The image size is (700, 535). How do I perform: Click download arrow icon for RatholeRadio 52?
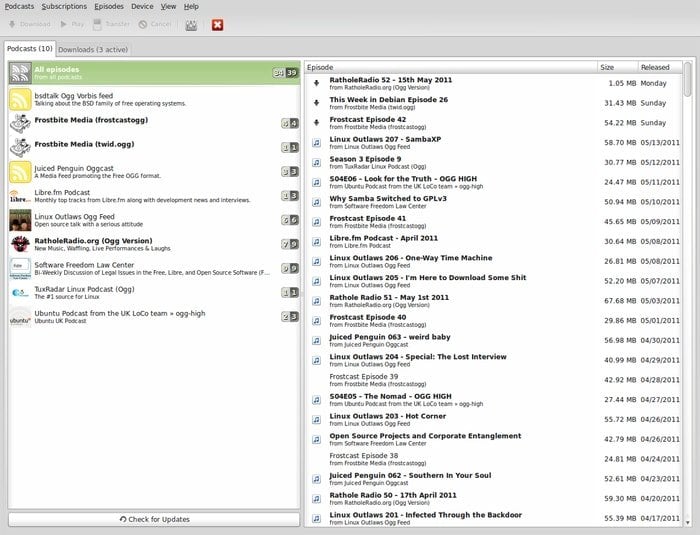(317, 83)
